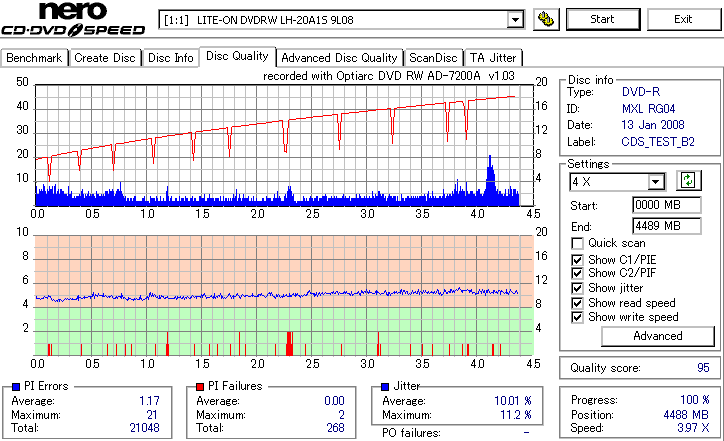Open the ScanDisc tab
The image size is (724, 441).
433,58
